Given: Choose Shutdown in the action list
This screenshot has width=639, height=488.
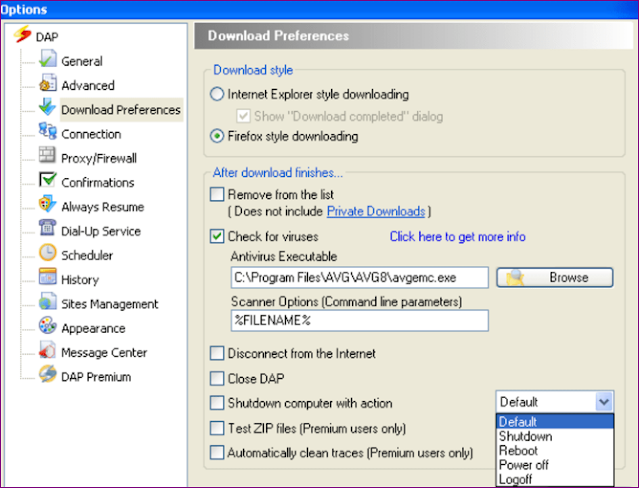Looking at the screenshot, I should click(x=555, y=436).
